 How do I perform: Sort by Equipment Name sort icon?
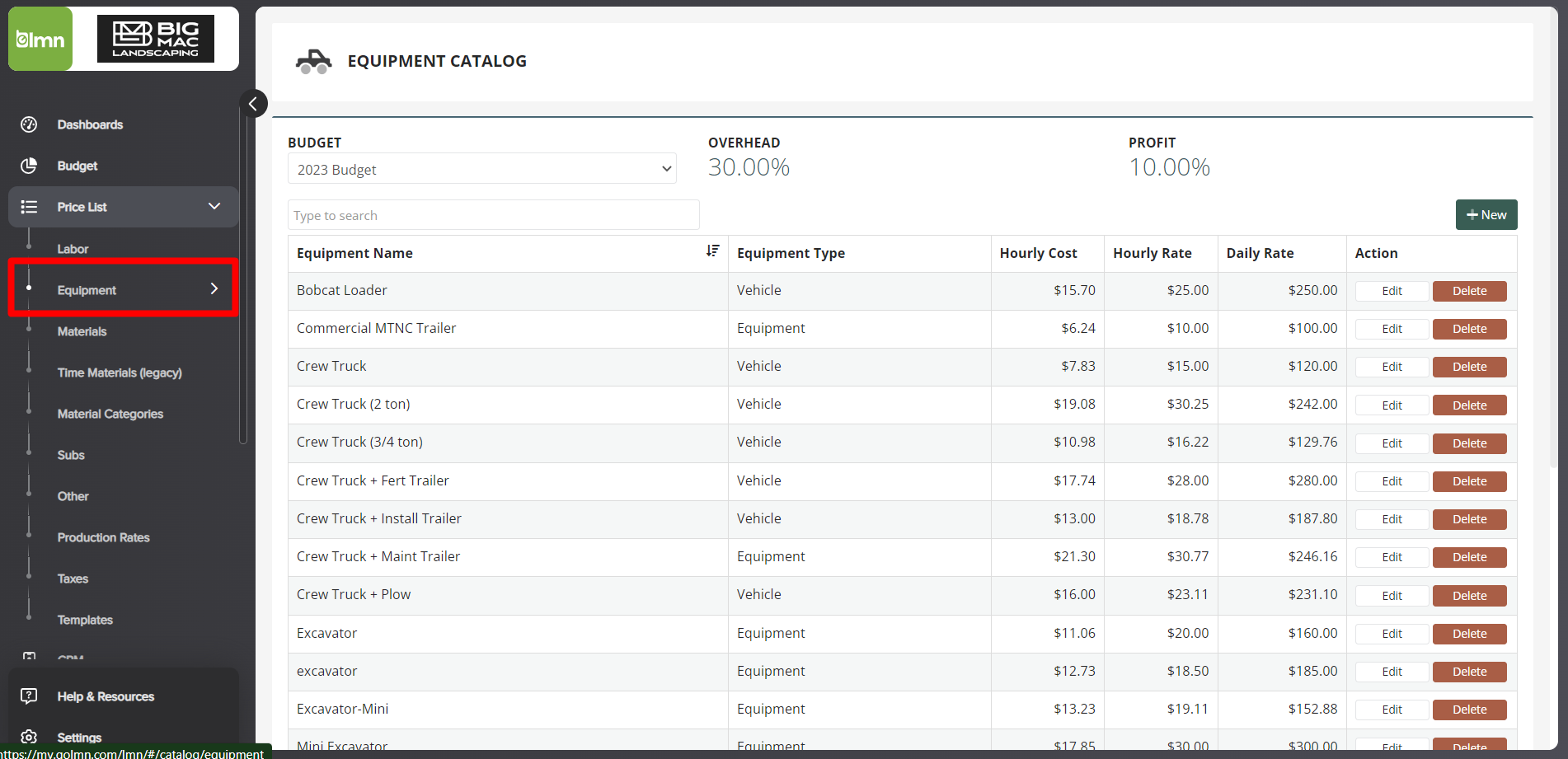713,251
